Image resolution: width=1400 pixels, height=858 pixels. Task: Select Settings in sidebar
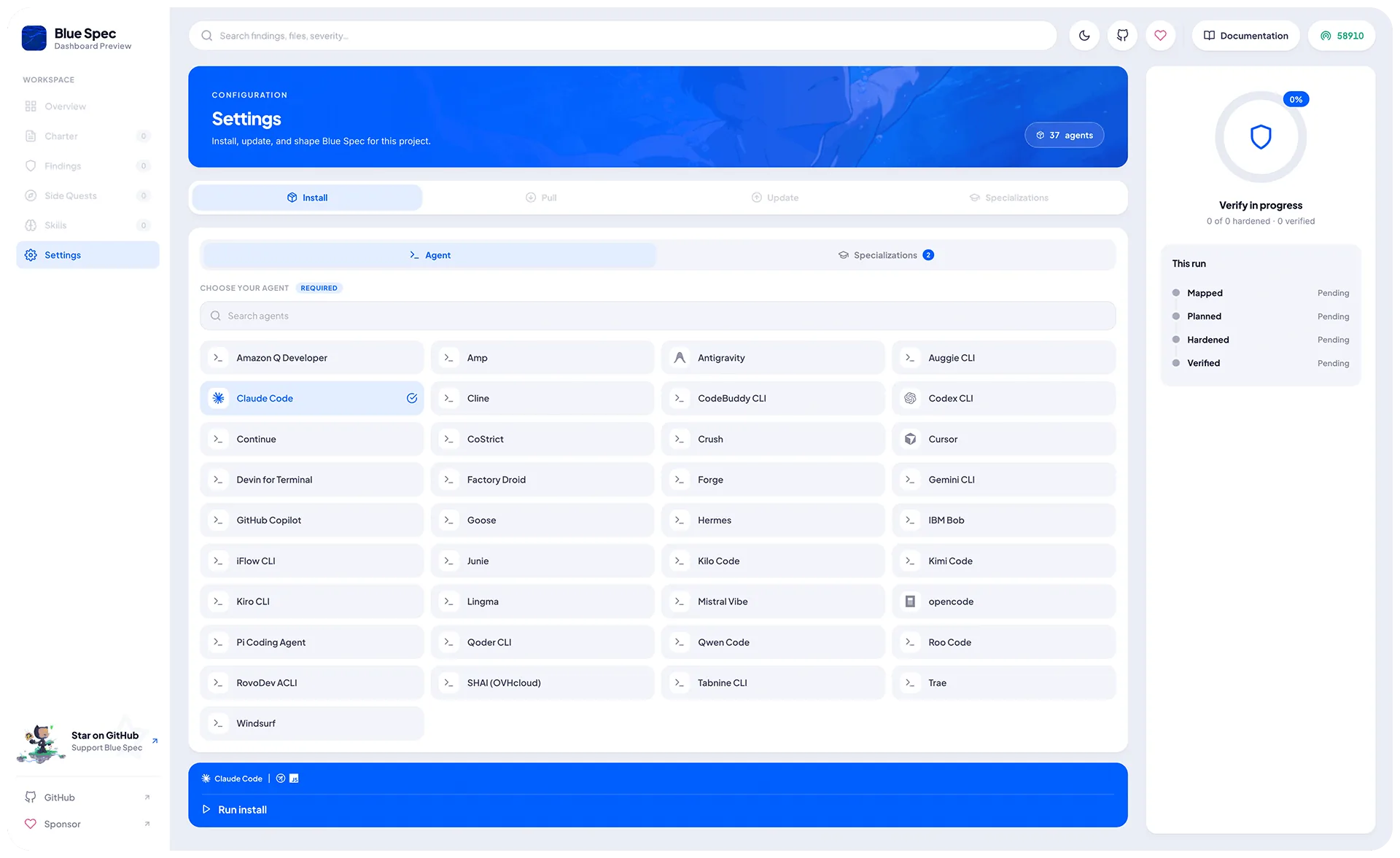pos(87,255)
